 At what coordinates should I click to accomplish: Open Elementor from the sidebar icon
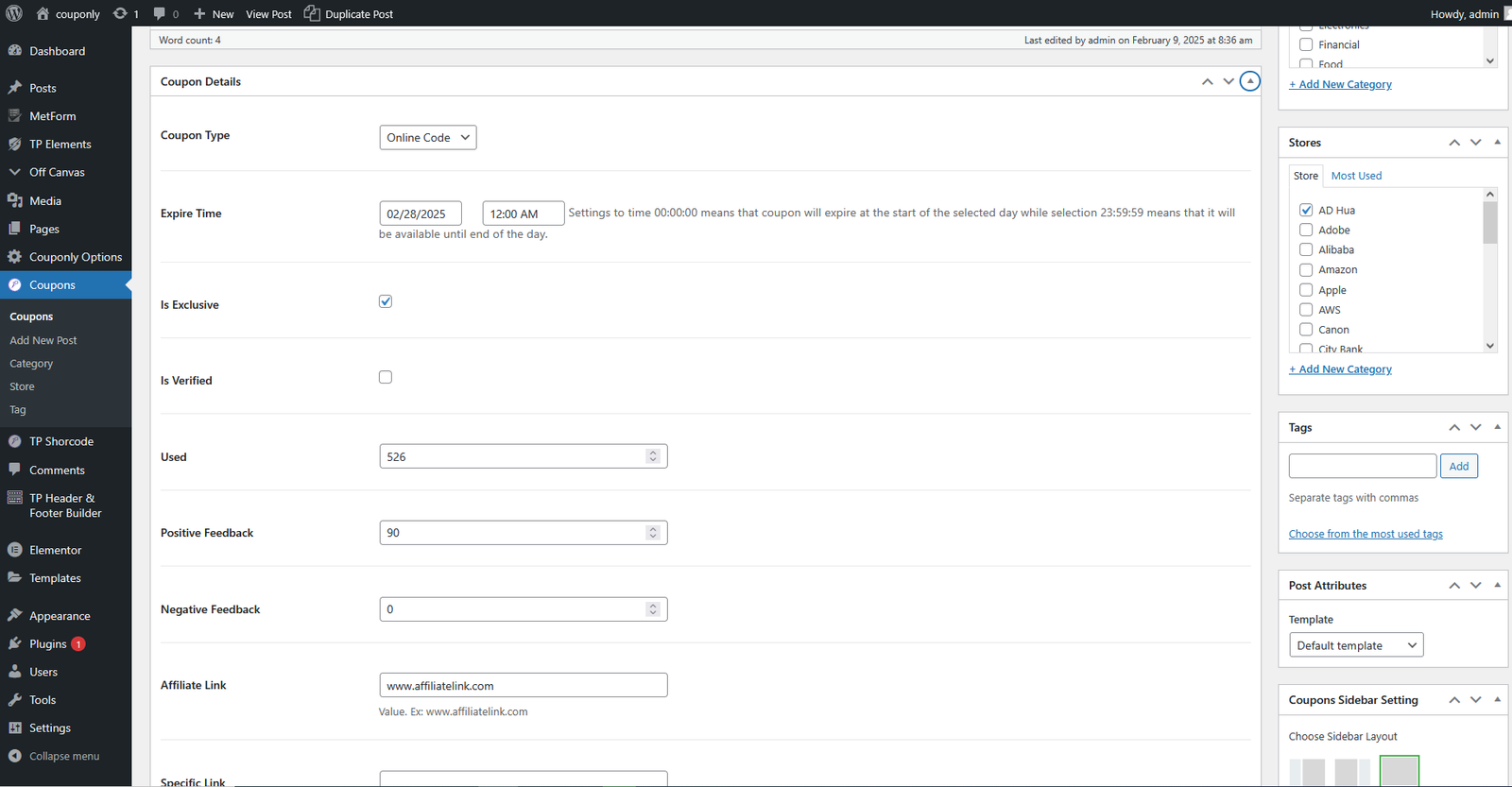15,550
